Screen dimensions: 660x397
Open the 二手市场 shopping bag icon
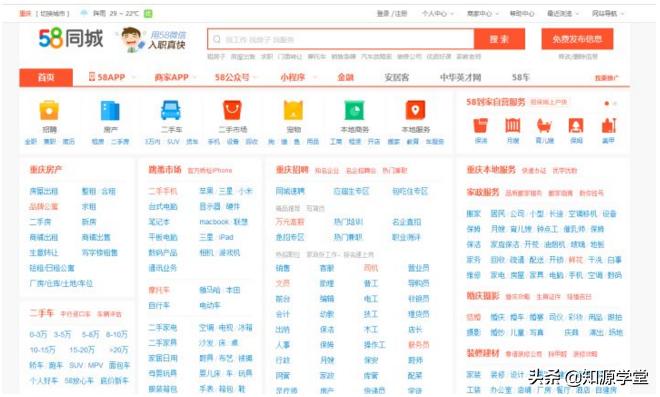pyautogui.click(x=232, y=110)
